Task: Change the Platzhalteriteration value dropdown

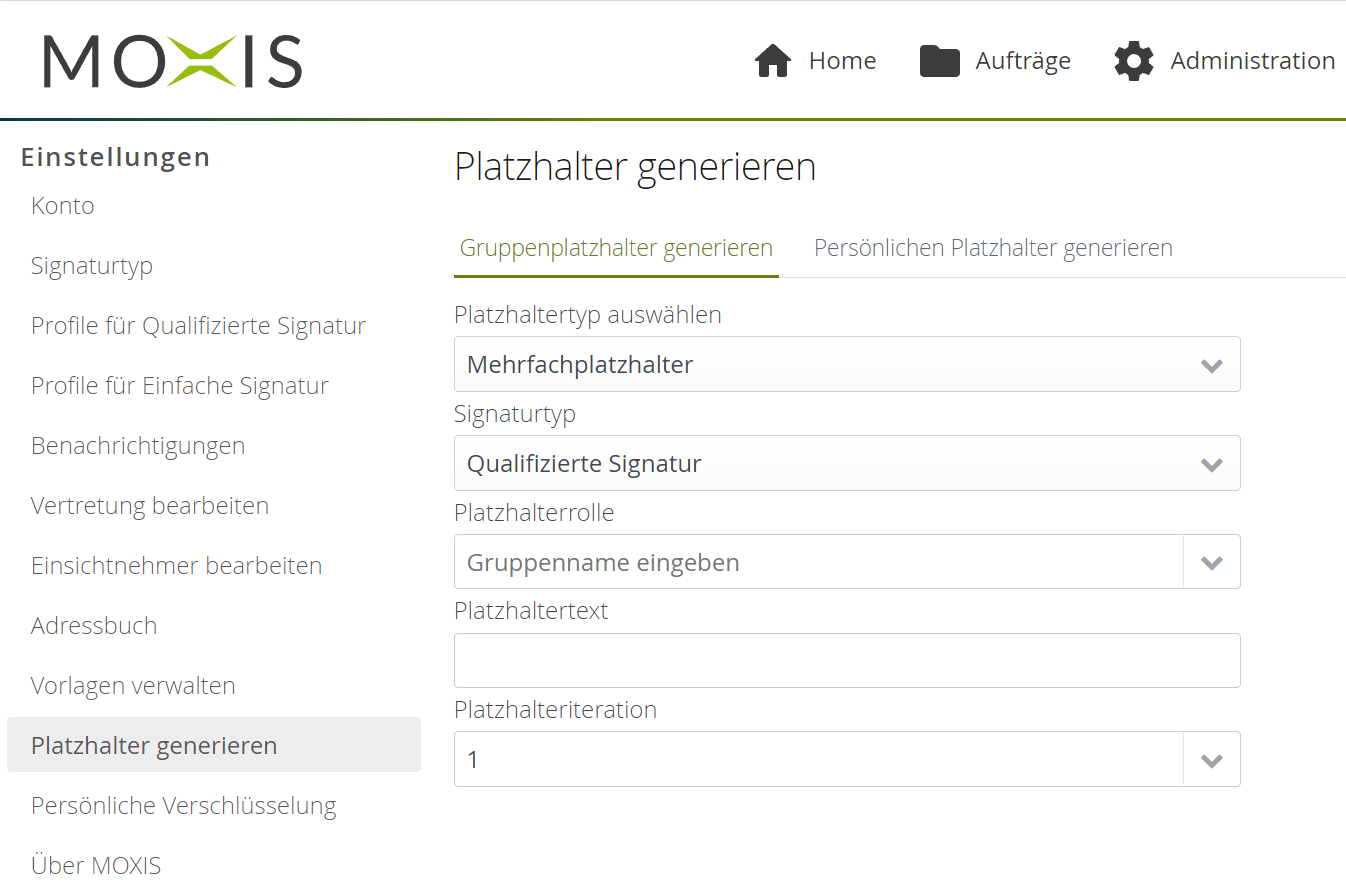Action: [x=847, y=758]
